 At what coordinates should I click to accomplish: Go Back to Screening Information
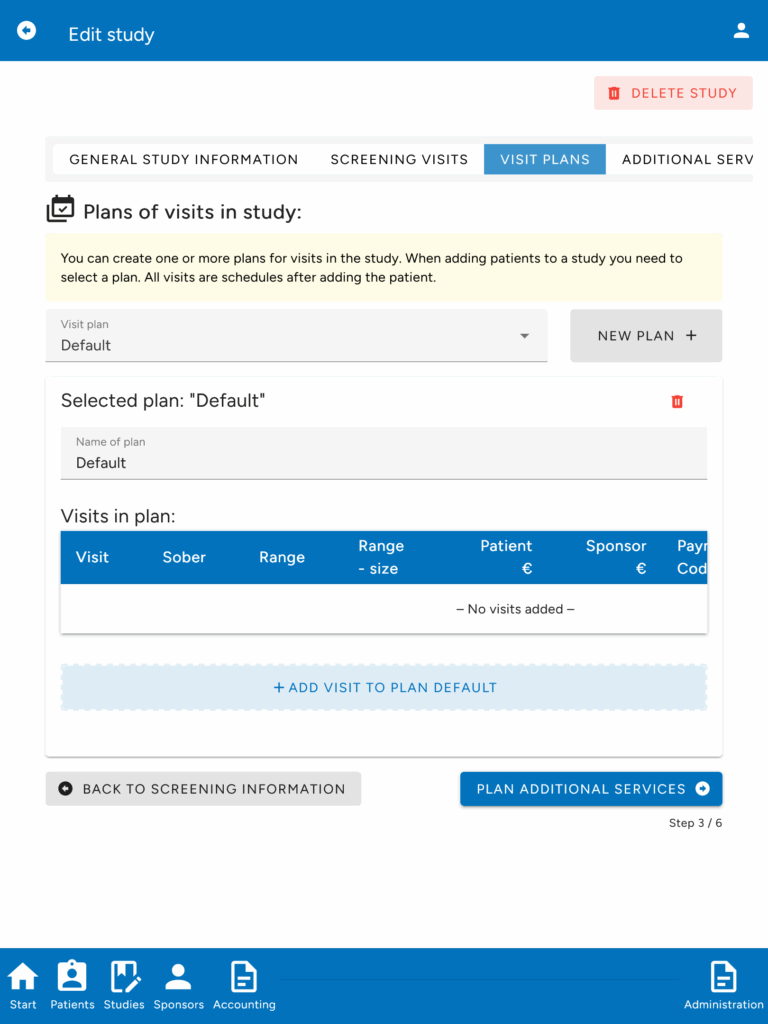203,789
